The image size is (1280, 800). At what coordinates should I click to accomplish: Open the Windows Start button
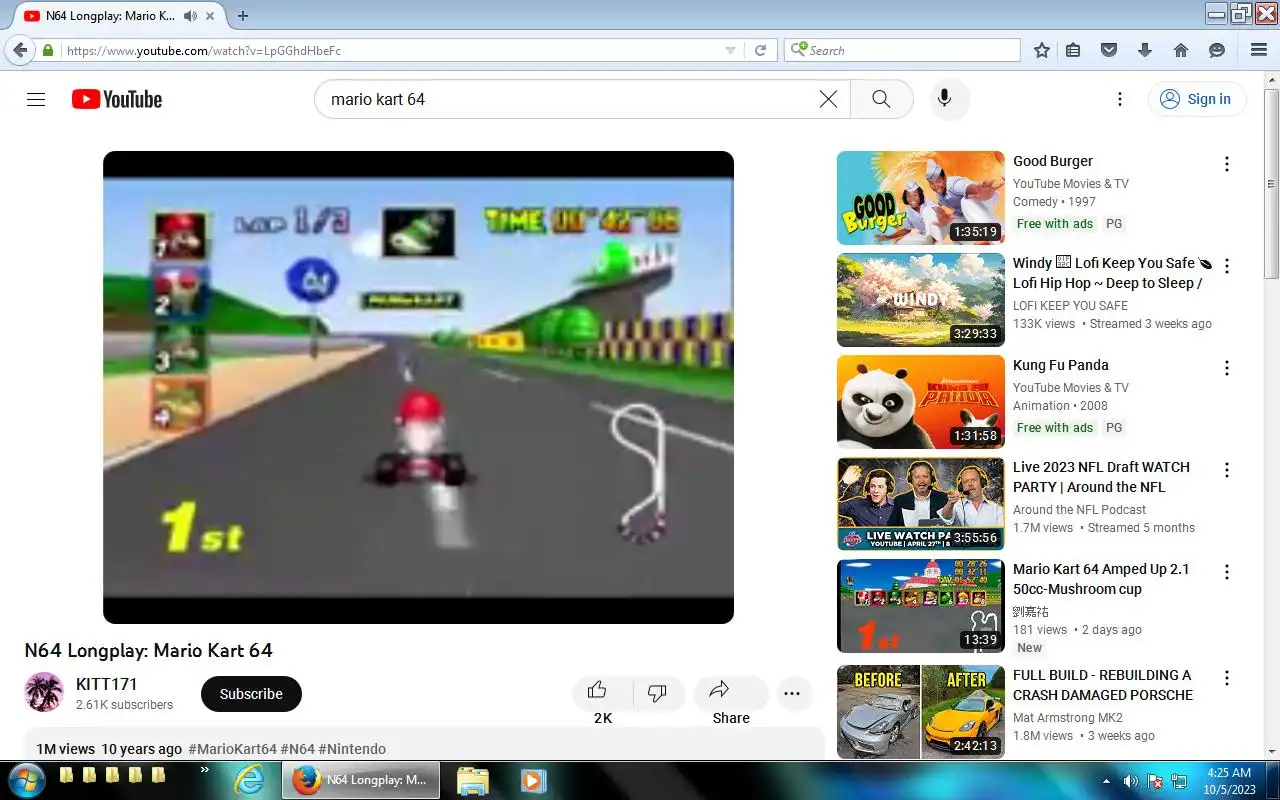click(27, 780)
